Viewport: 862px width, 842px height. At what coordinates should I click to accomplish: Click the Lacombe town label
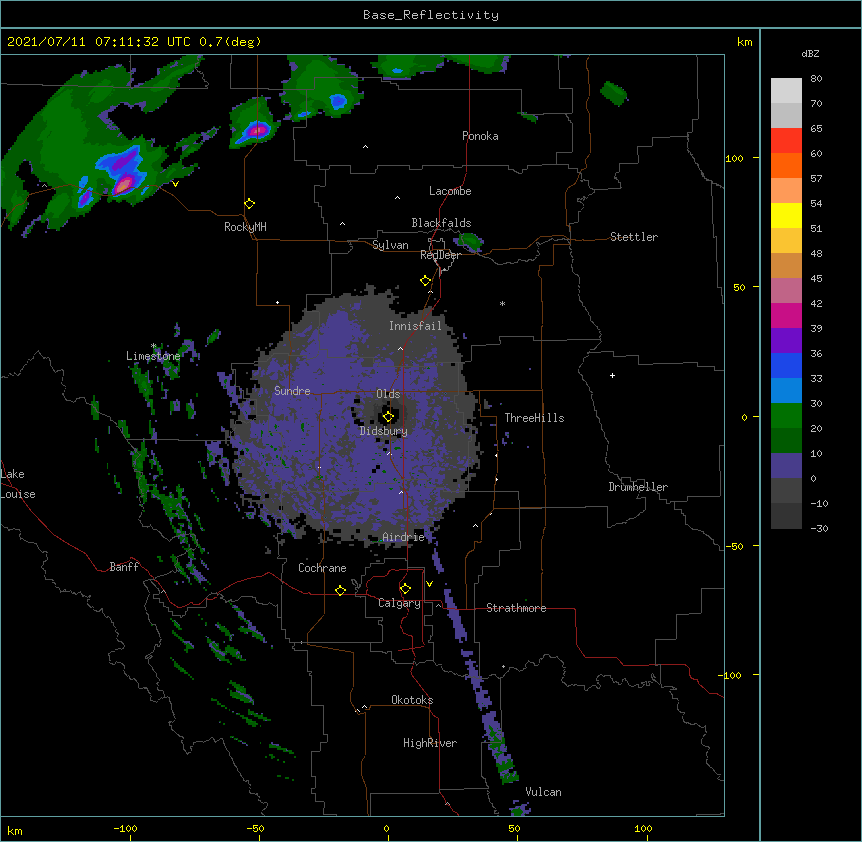450,191
